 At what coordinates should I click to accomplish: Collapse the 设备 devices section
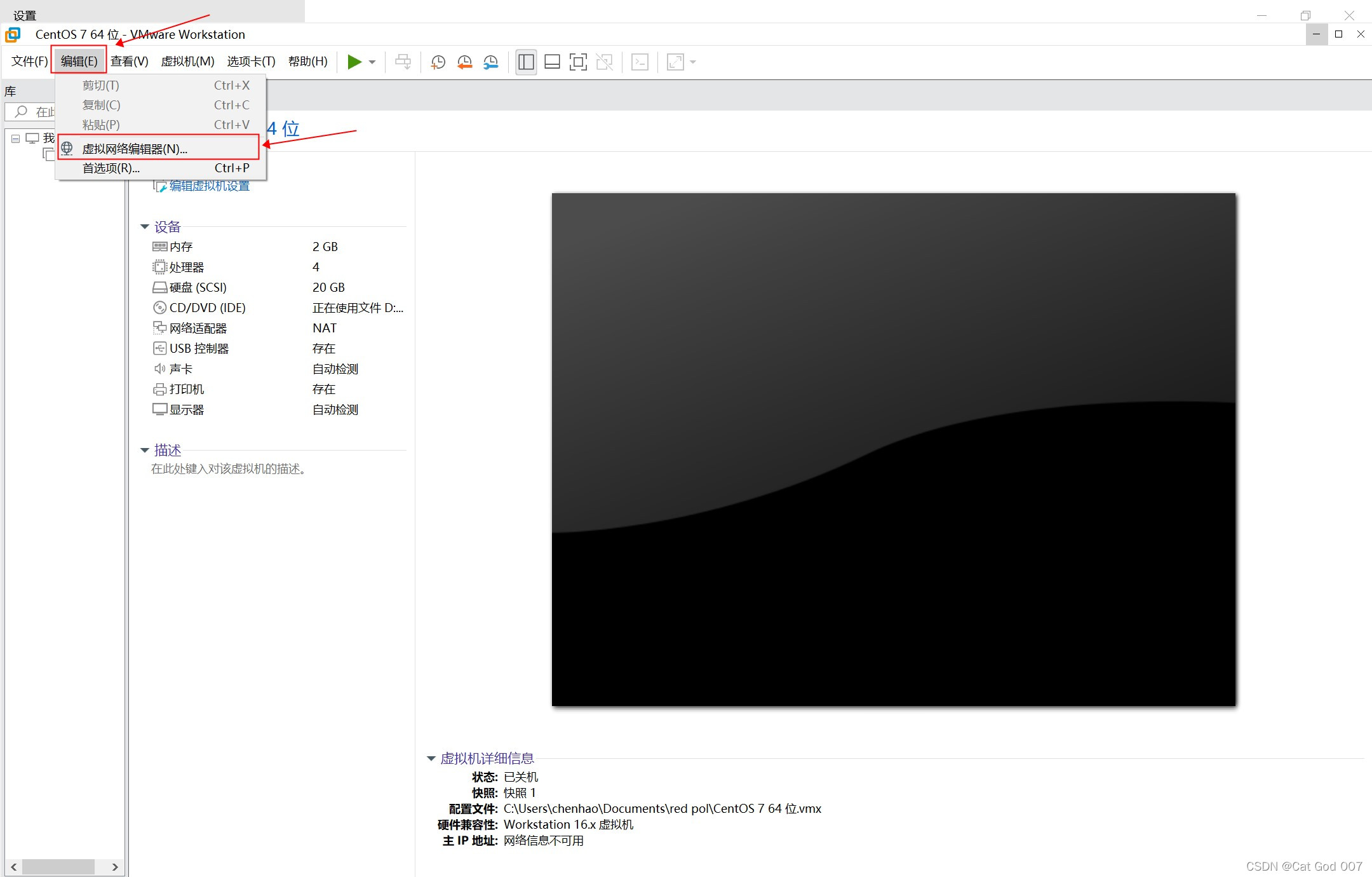pos(145,227)
